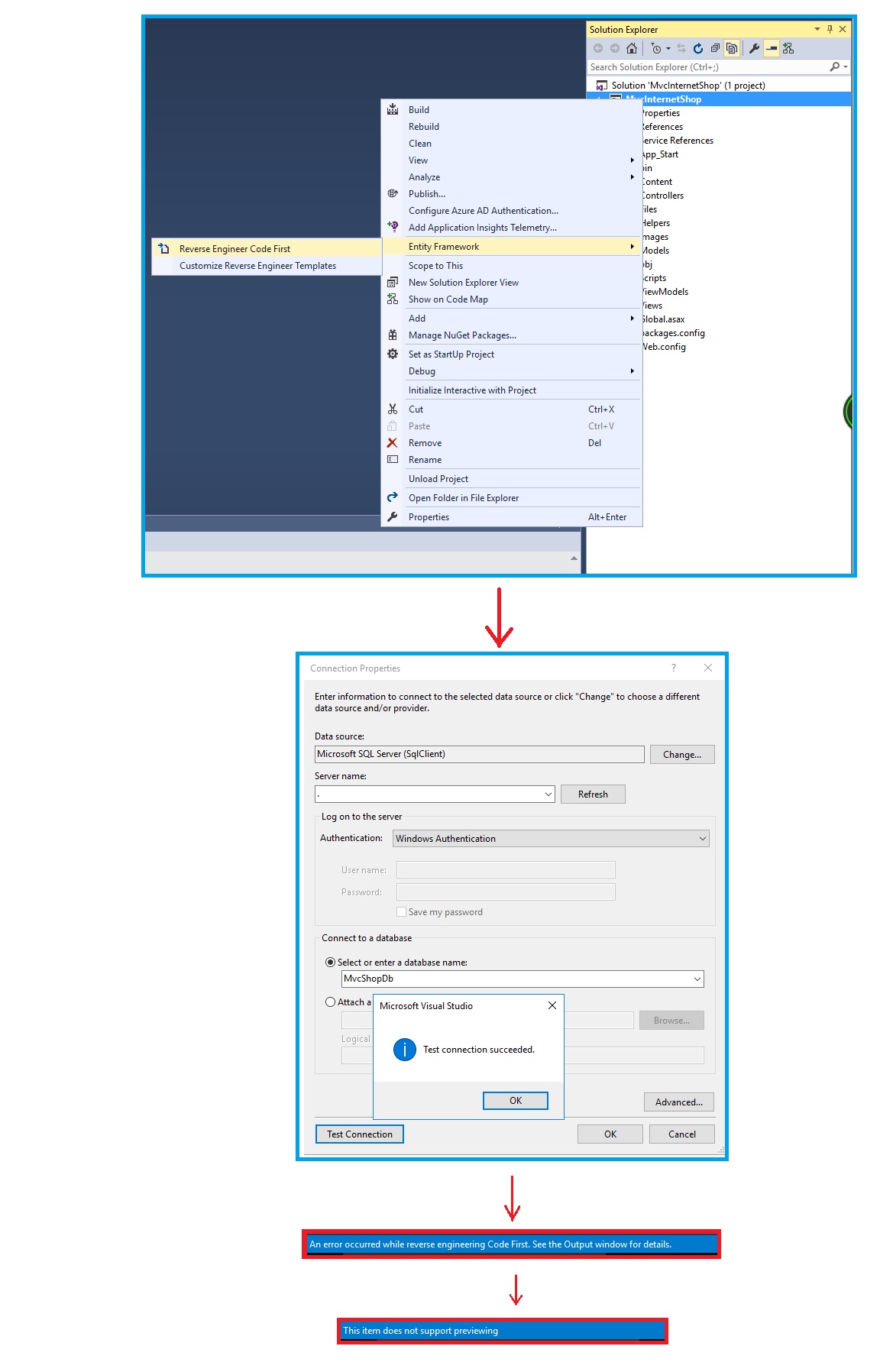Click the Show on Code Map icon

point(393,299)
